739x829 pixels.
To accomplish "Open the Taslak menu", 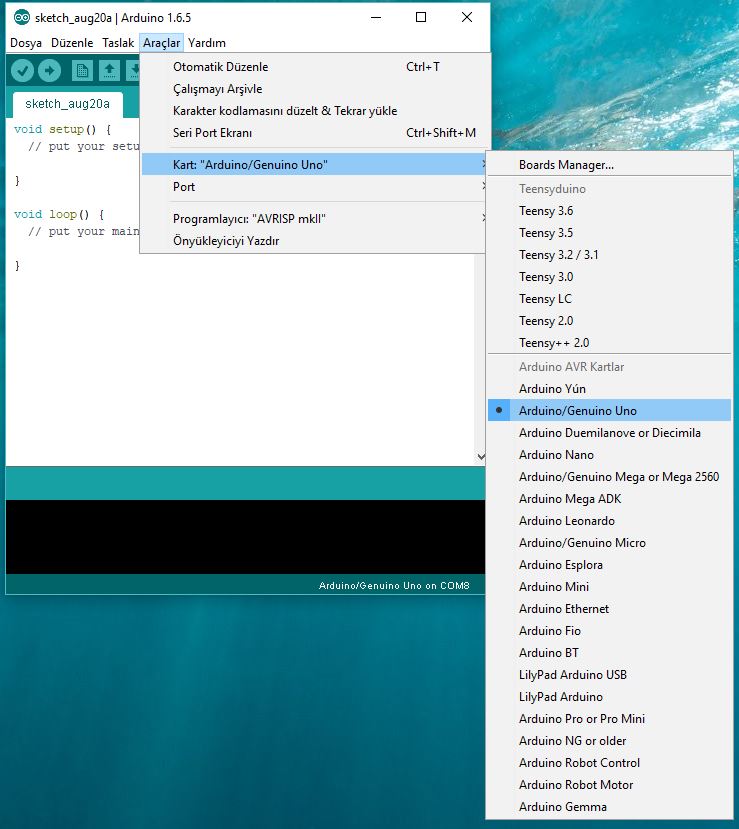I will (118, 43).
